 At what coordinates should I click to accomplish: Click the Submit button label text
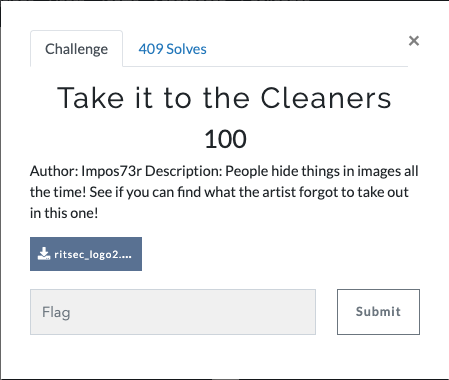pyautogui.click(x=378, y=312)
